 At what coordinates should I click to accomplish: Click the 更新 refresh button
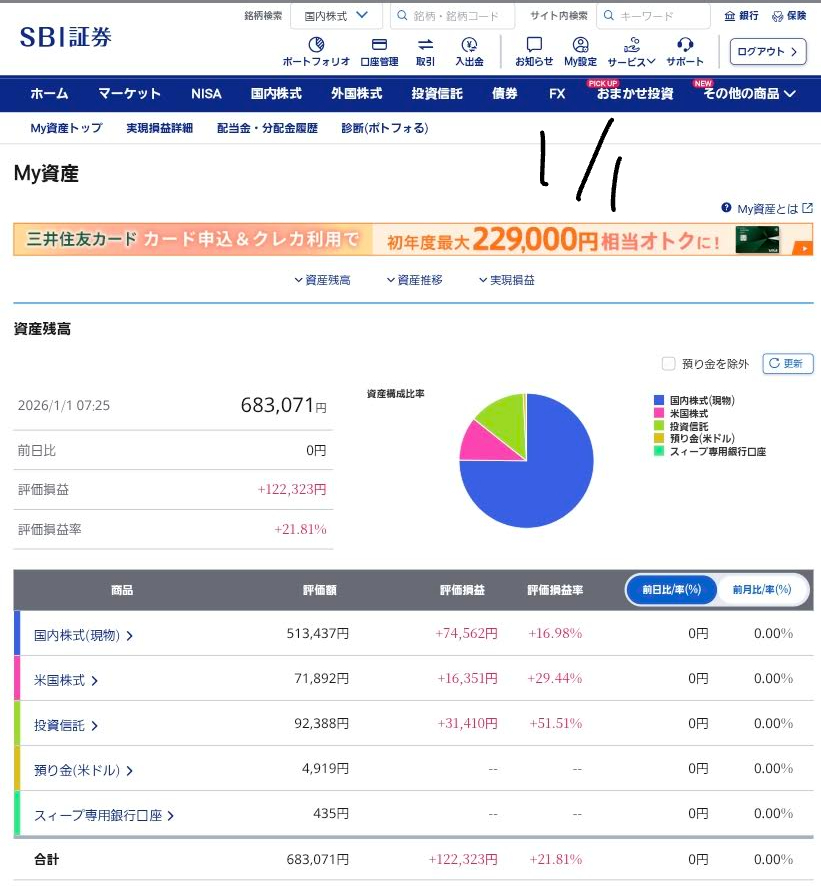coord(788,364)
